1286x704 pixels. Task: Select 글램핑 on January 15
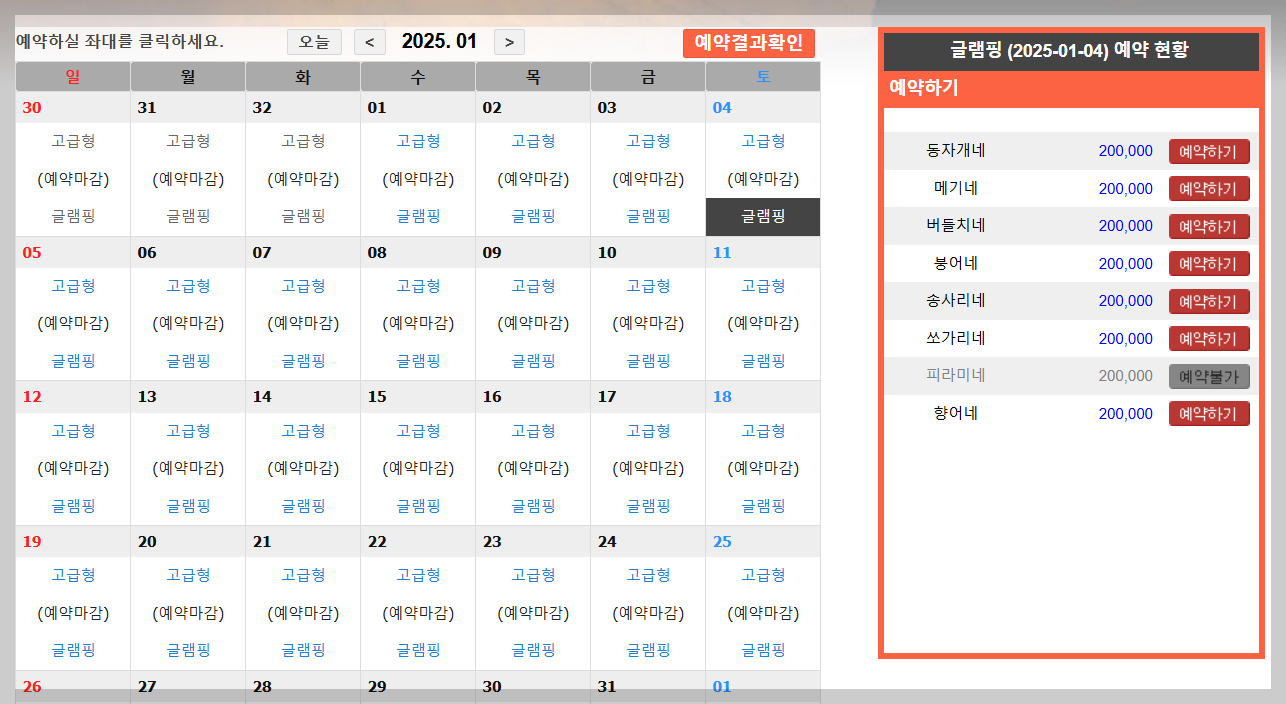tap(417, 505)
